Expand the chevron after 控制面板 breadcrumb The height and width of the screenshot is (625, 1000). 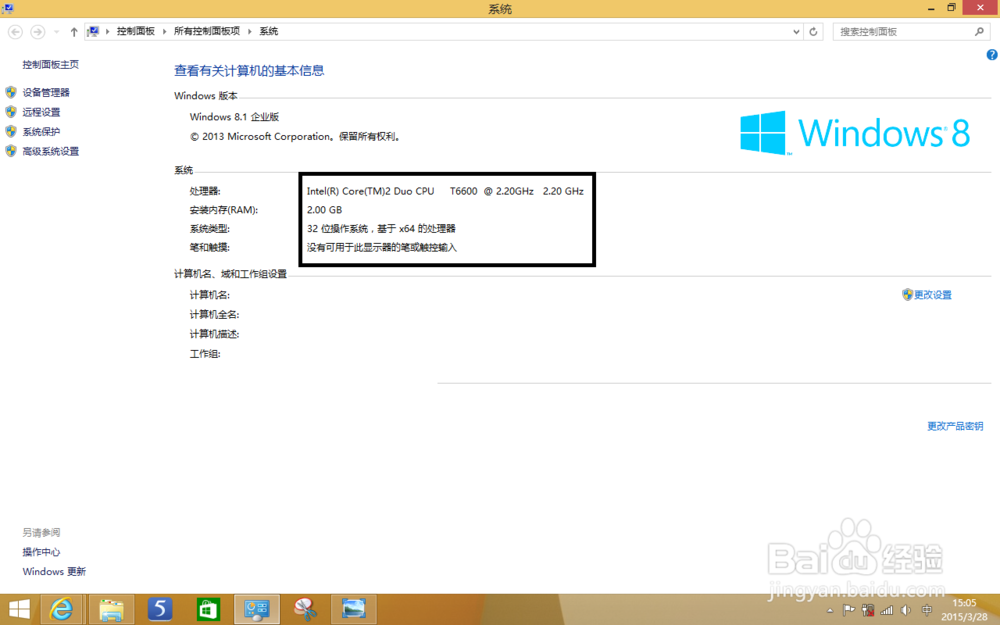165,31
